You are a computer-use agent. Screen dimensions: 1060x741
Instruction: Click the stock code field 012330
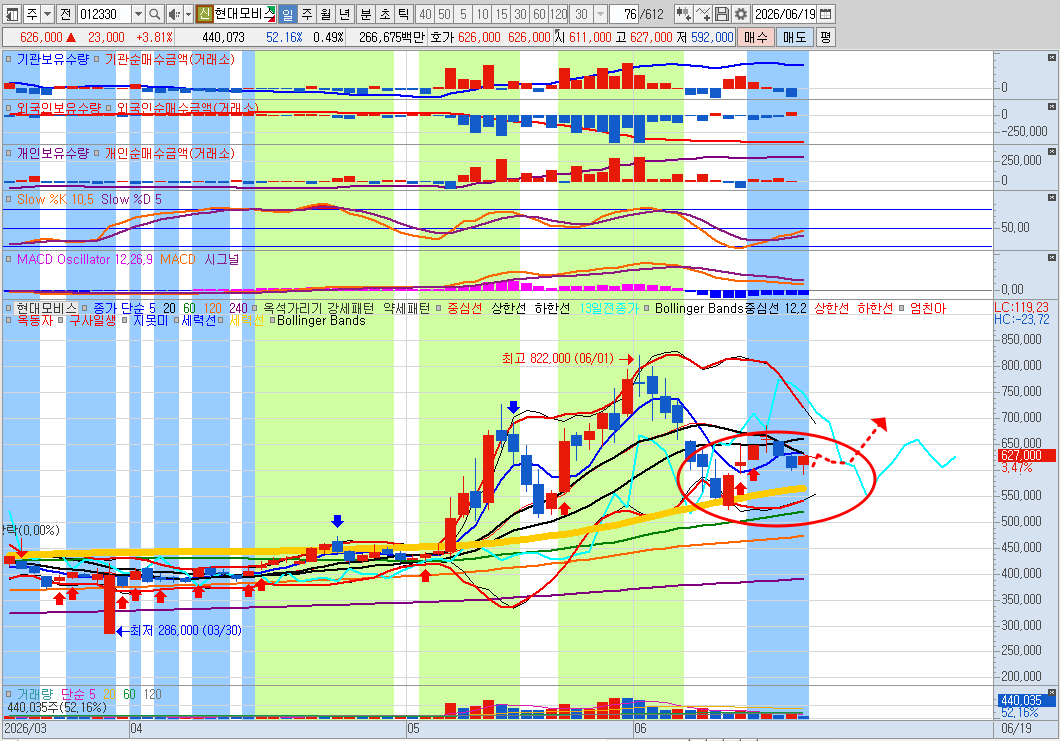pyautogui.click(x=104, y=14)
